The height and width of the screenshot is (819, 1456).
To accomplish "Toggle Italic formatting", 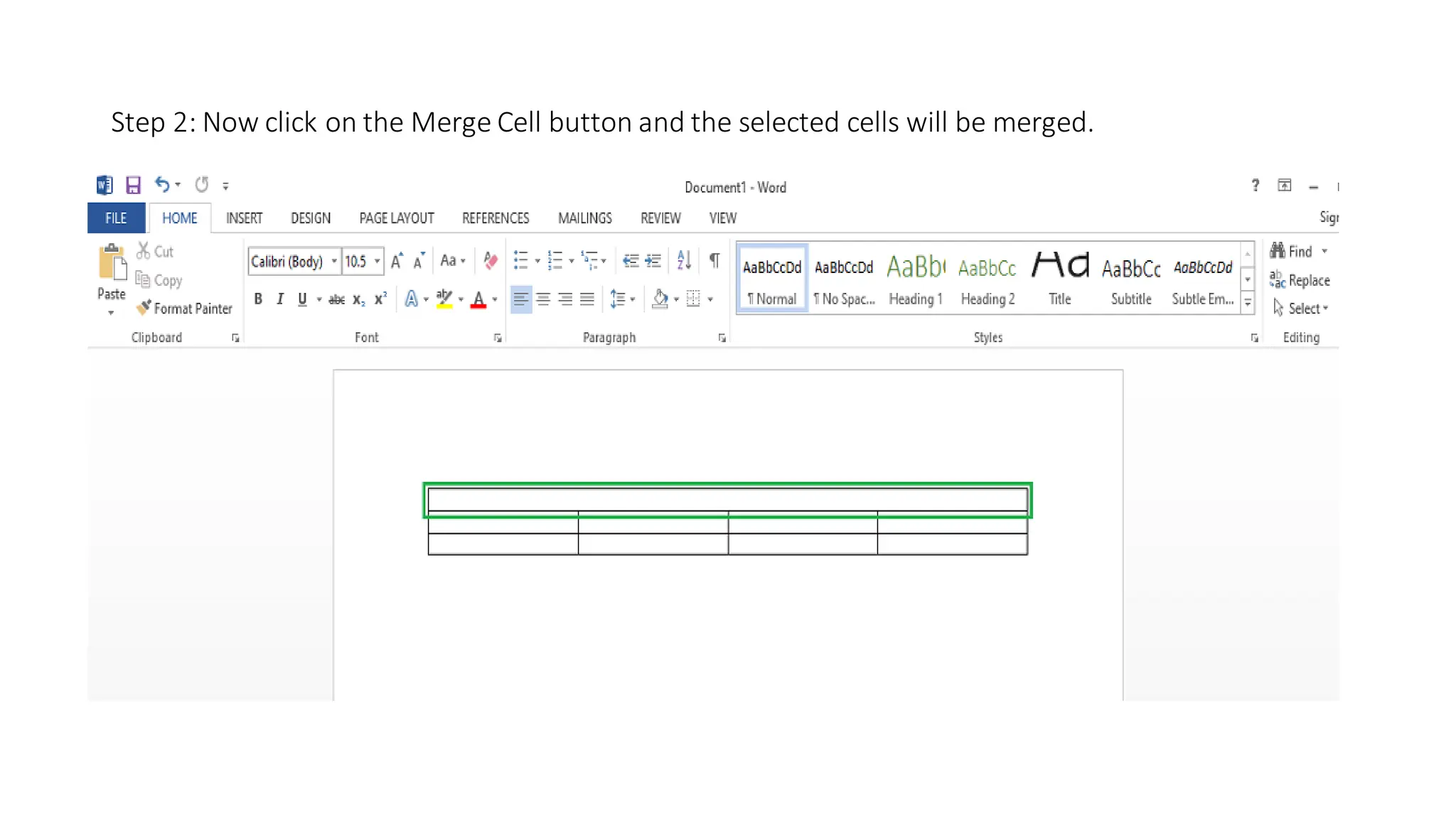I will (x=280, y=299).
